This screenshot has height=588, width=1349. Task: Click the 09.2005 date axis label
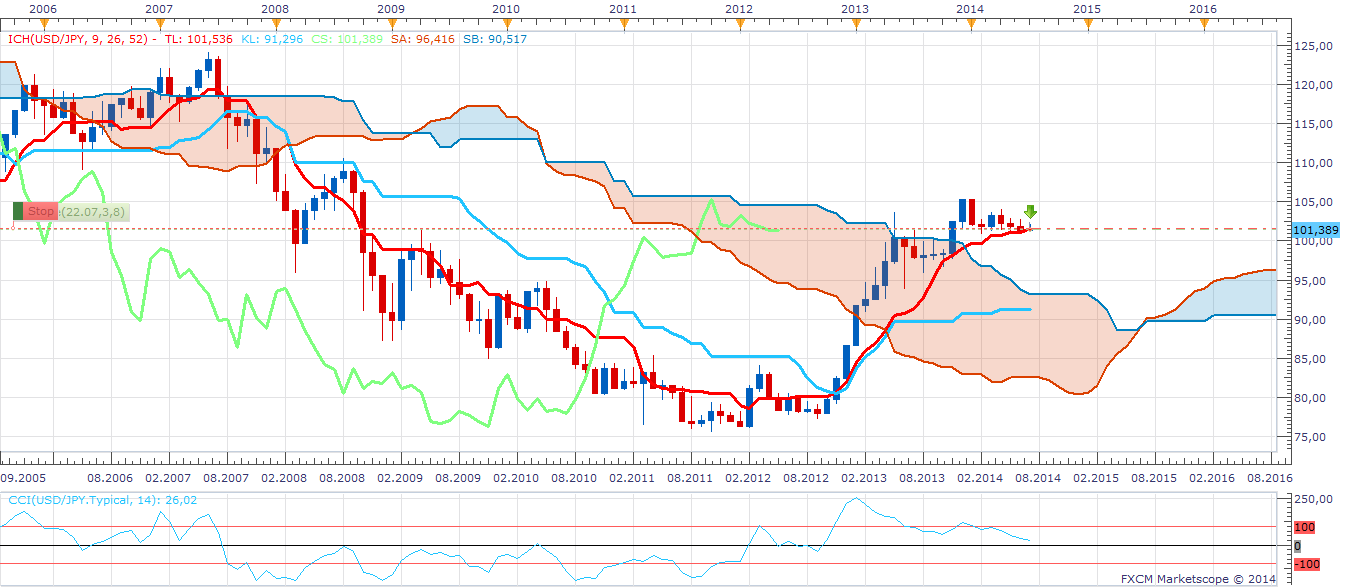pos(21,479)
